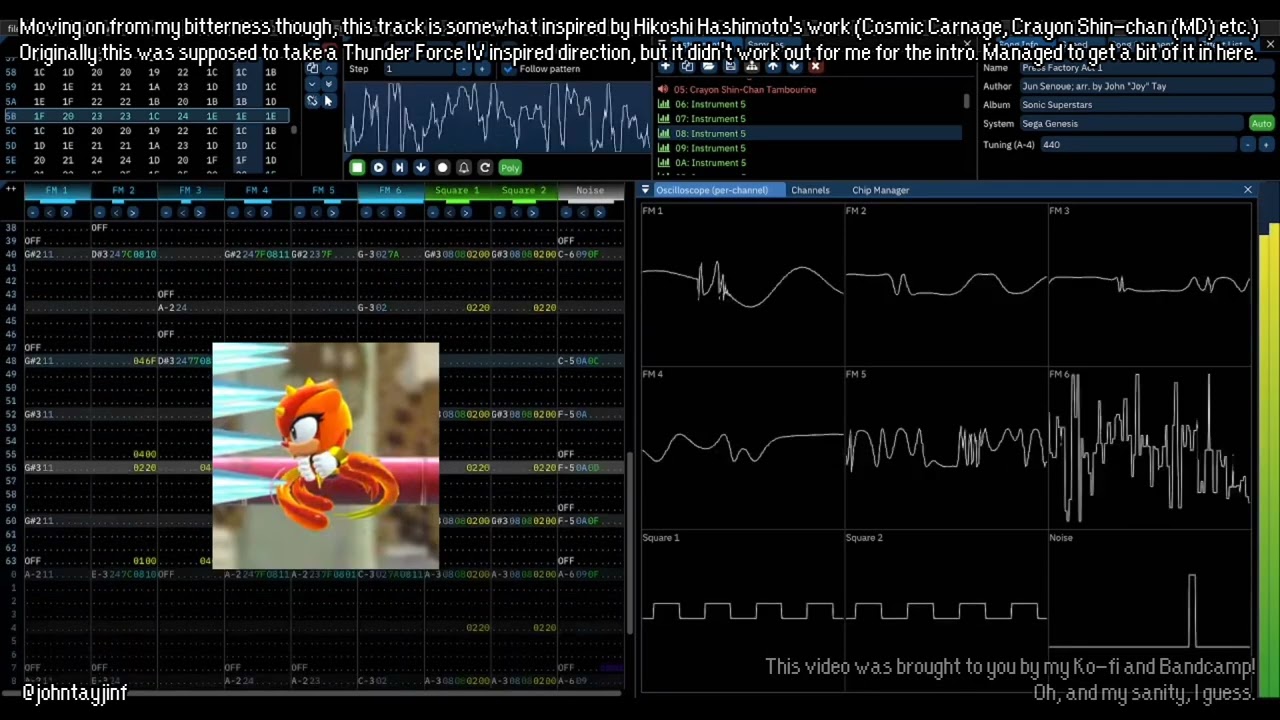Open the oscilloscope panel dropdown triangle

[645, 190]
